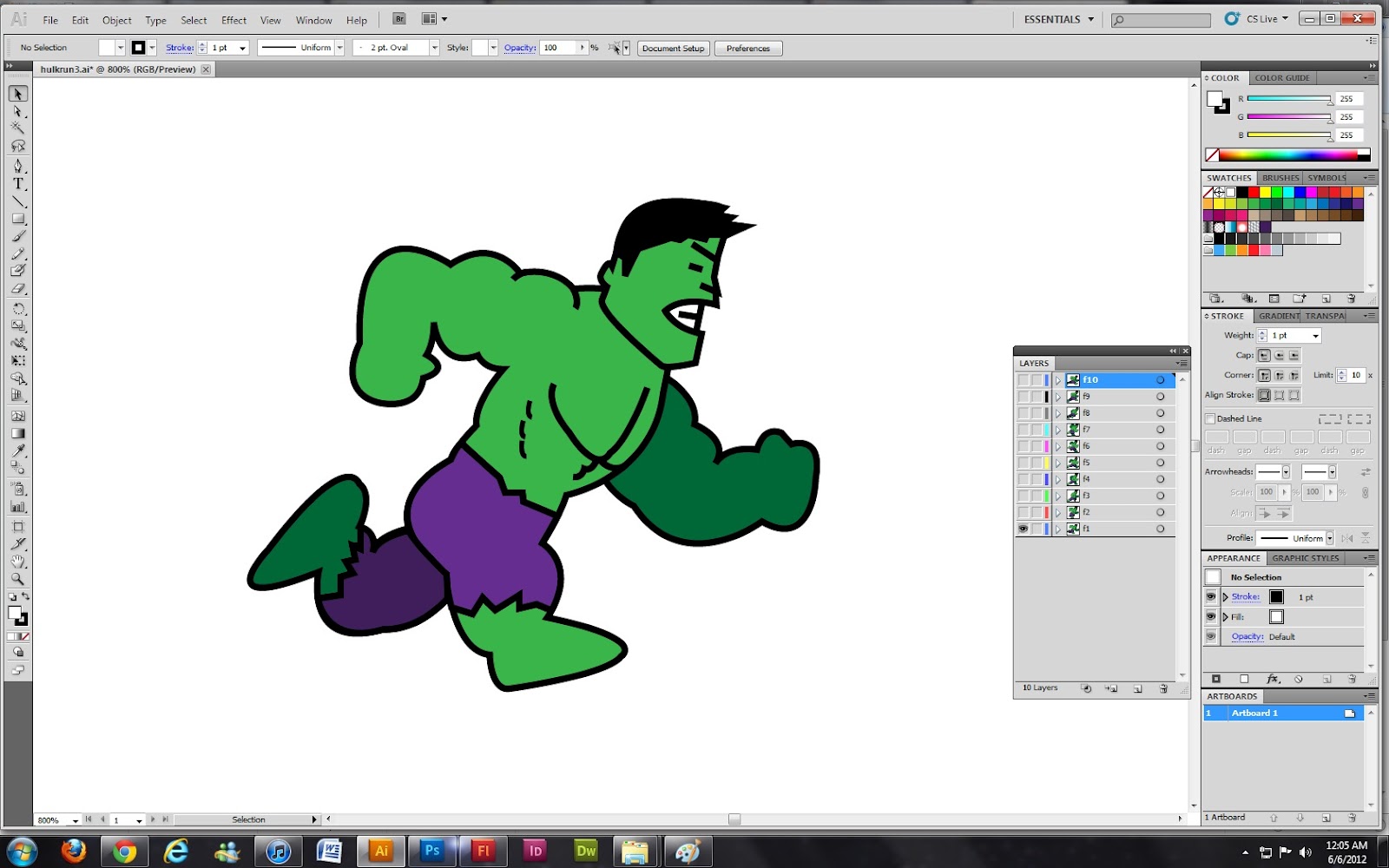Activate the Eyedropper tool
Image resolution: width=1389 pixels, height=868 pixels.
pyautogui.click(x=18, y=450)
